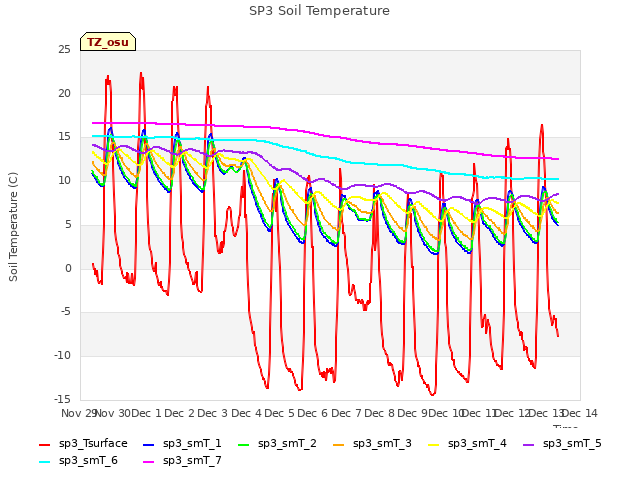Click the 20 y-axis tick label
The width and height of the screenshot is (640, 480).
pyautogui.click(x=64, y=93)
